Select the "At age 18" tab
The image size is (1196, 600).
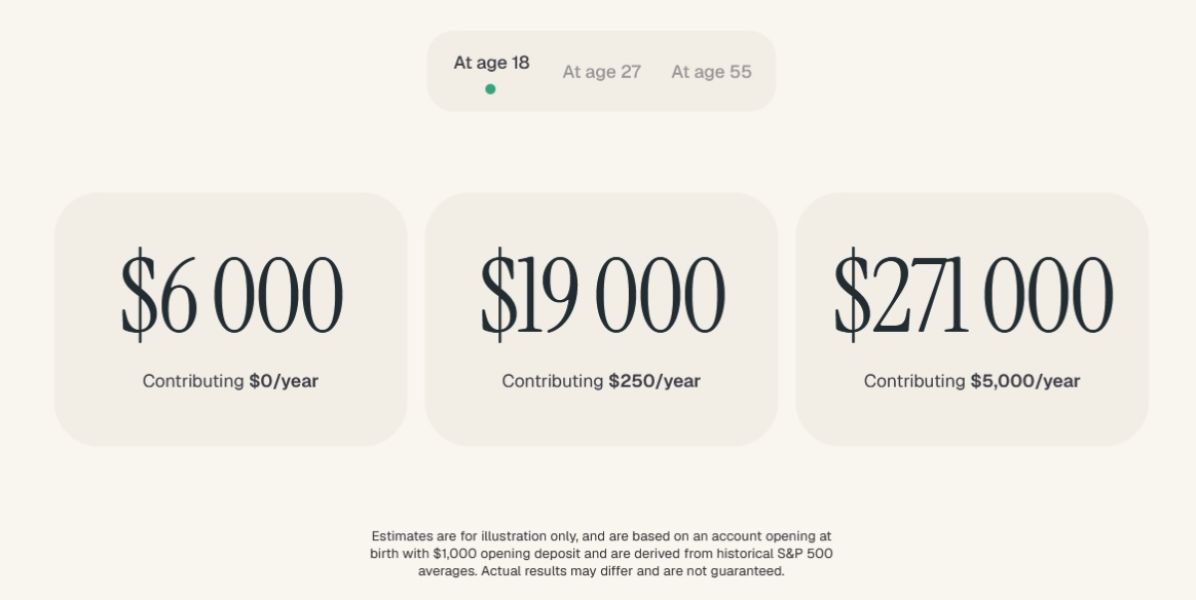pos(491,63)
